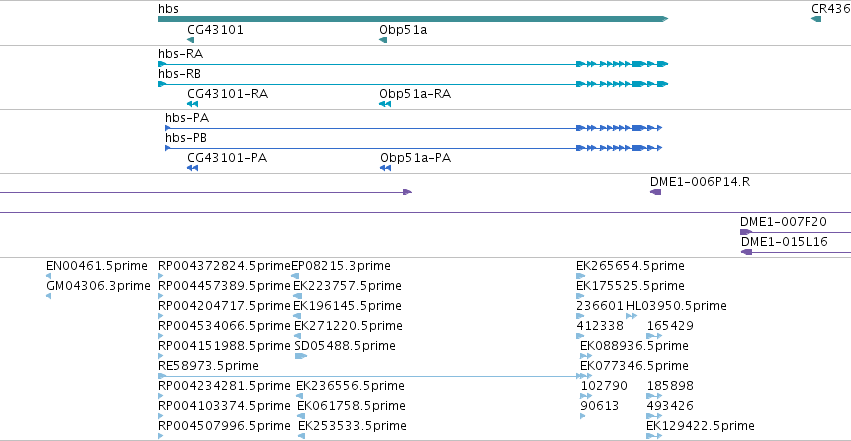851x441 pixels.
Task: Select the hbs-RB transcript line
Action: tap(413, 84)
